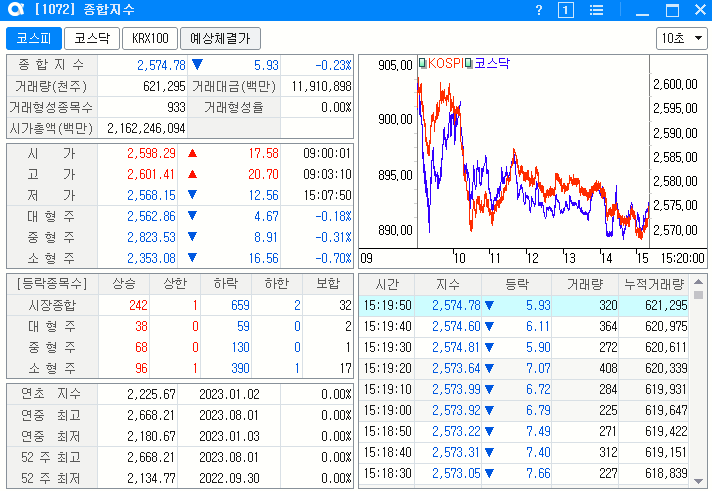Viewport: 712px width, 491px height.
Task: Select the 15:19:00 time row
Action: pos(524,410)
